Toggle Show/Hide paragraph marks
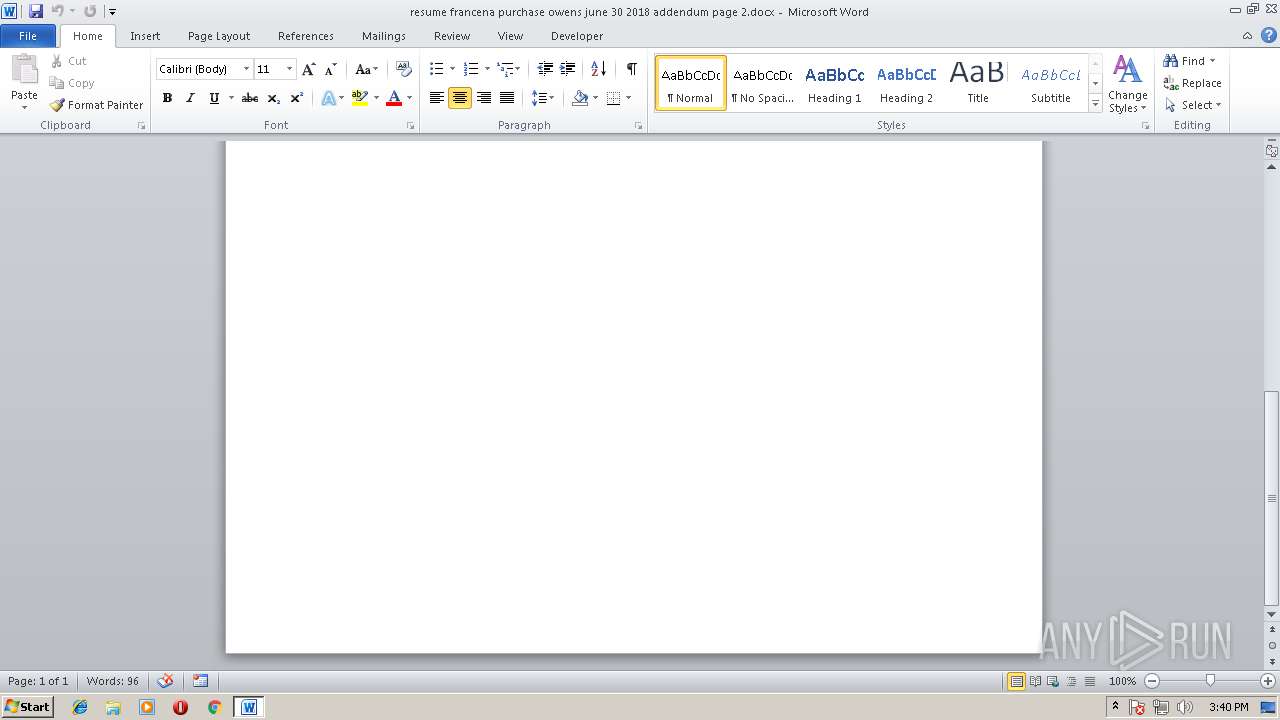The width and height of the screenshot is (1280, 720). (x=631, y=69)
